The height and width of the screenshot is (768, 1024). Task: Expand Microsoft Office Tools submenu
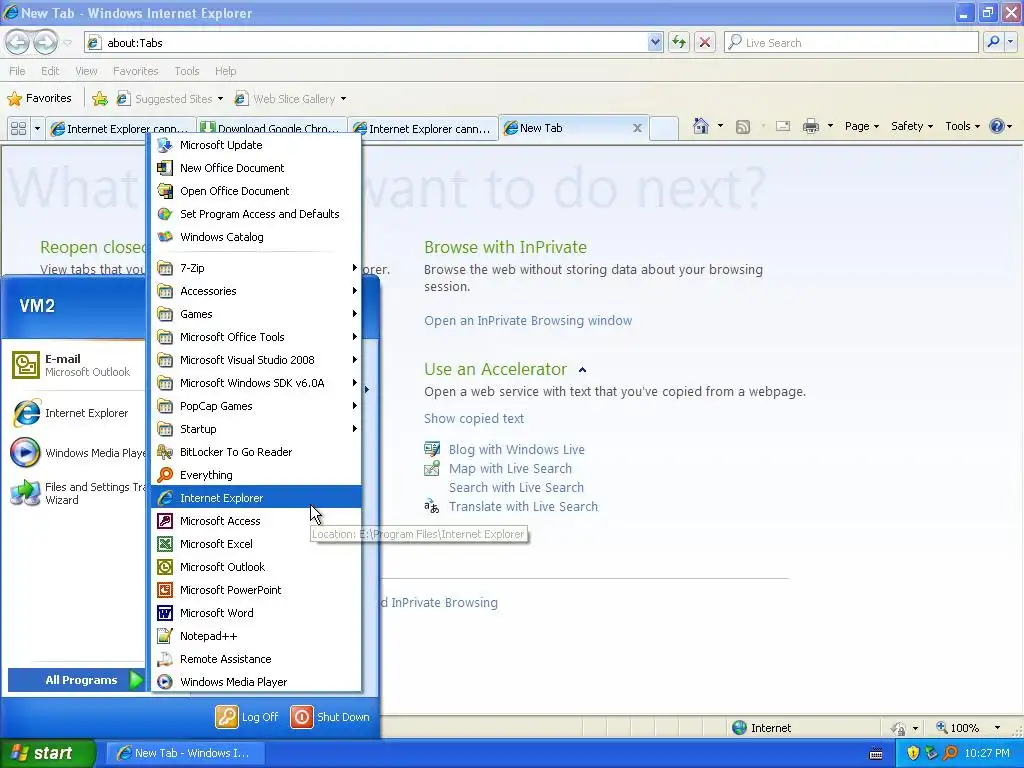click(256, 337)
